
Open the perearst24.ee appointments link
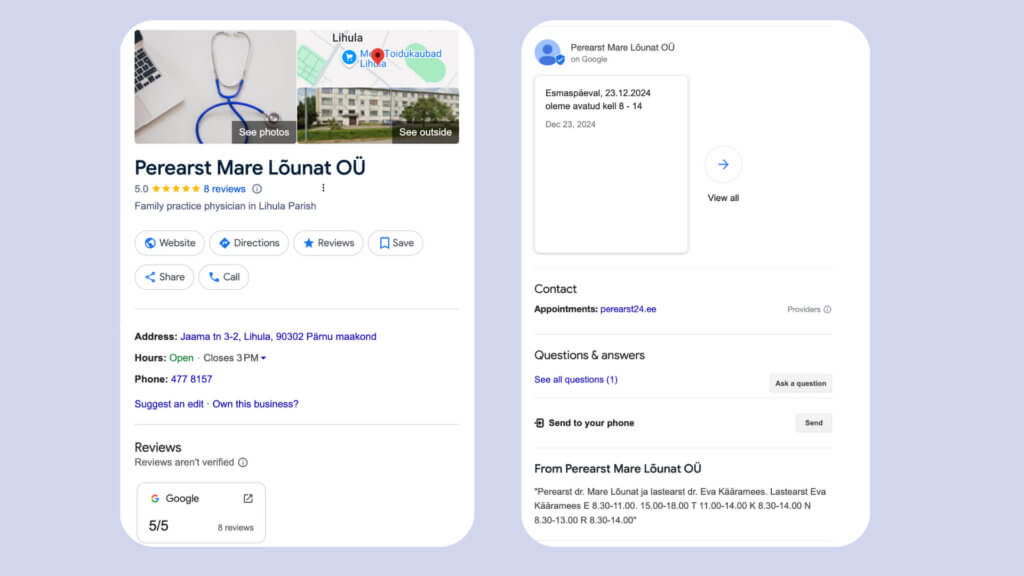tap(628, 310)
